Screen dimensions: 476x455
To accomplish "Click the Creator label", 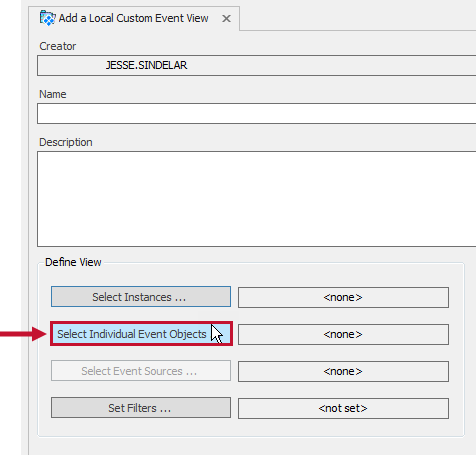I will click(x=58, y=46).
